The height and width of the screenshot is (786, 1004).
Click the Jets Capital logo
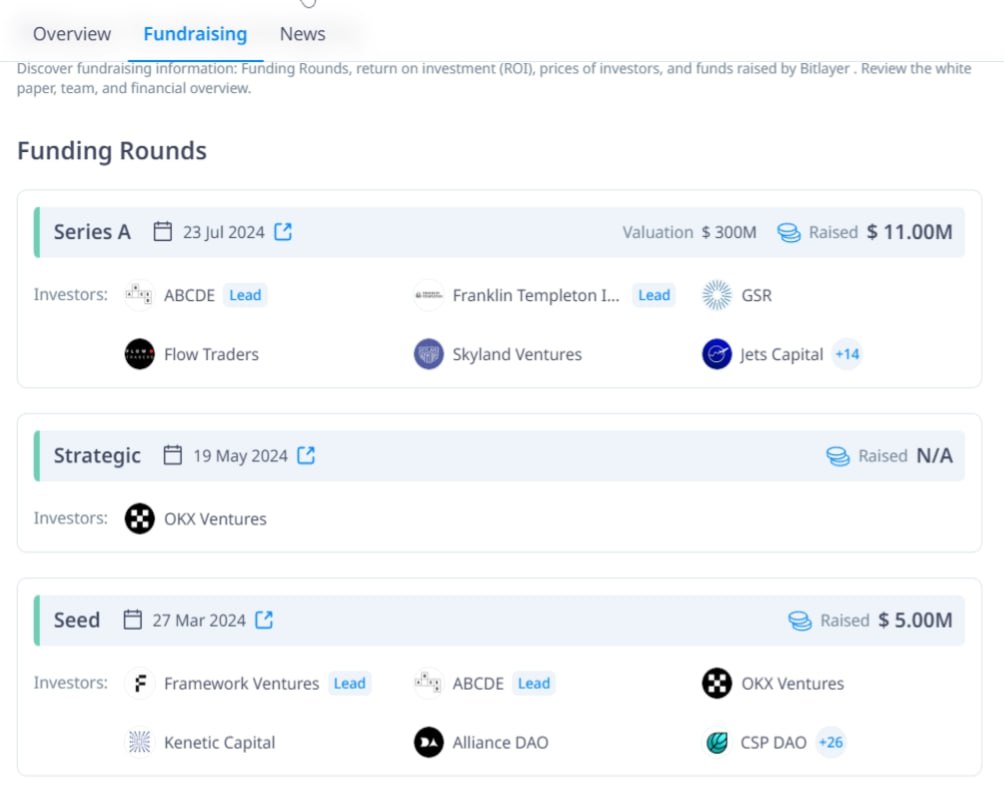coord(717,354)
